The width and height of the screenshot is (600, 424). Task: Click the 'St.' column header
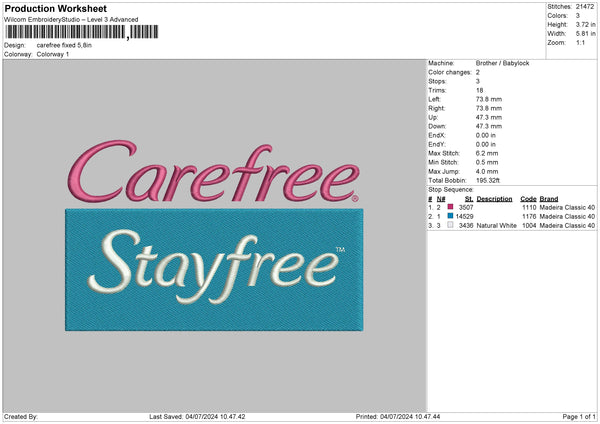pyautogui.click(x=469, y=199)
